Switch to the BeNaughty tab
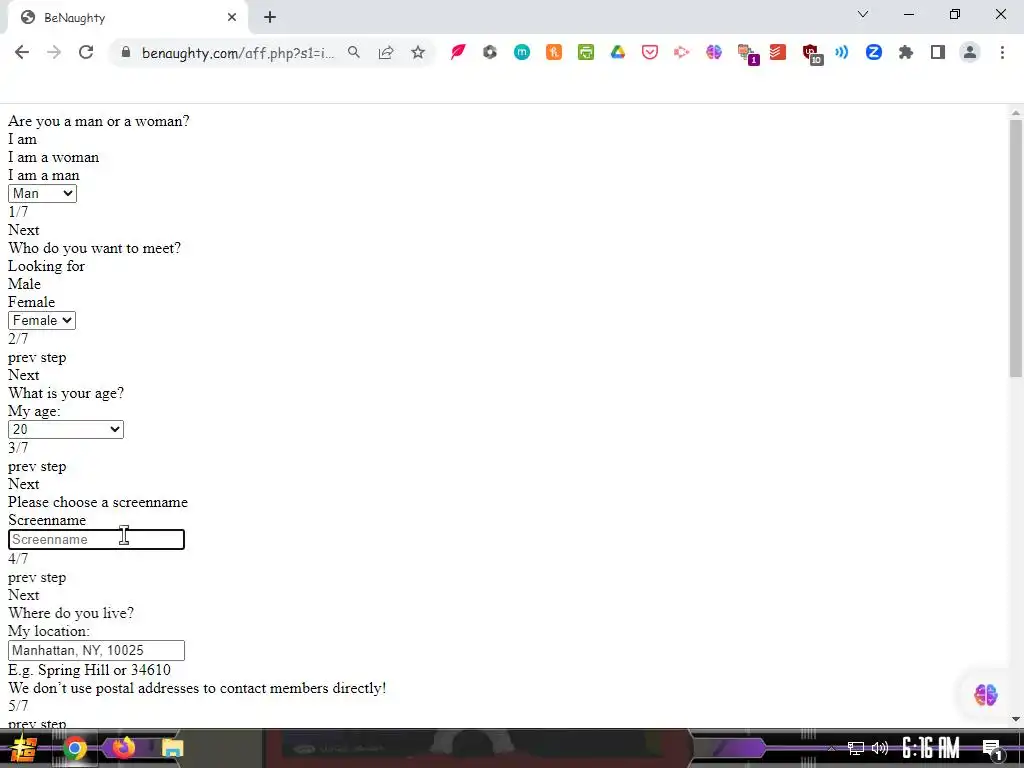1024x768 pixels. coord(127,18)
